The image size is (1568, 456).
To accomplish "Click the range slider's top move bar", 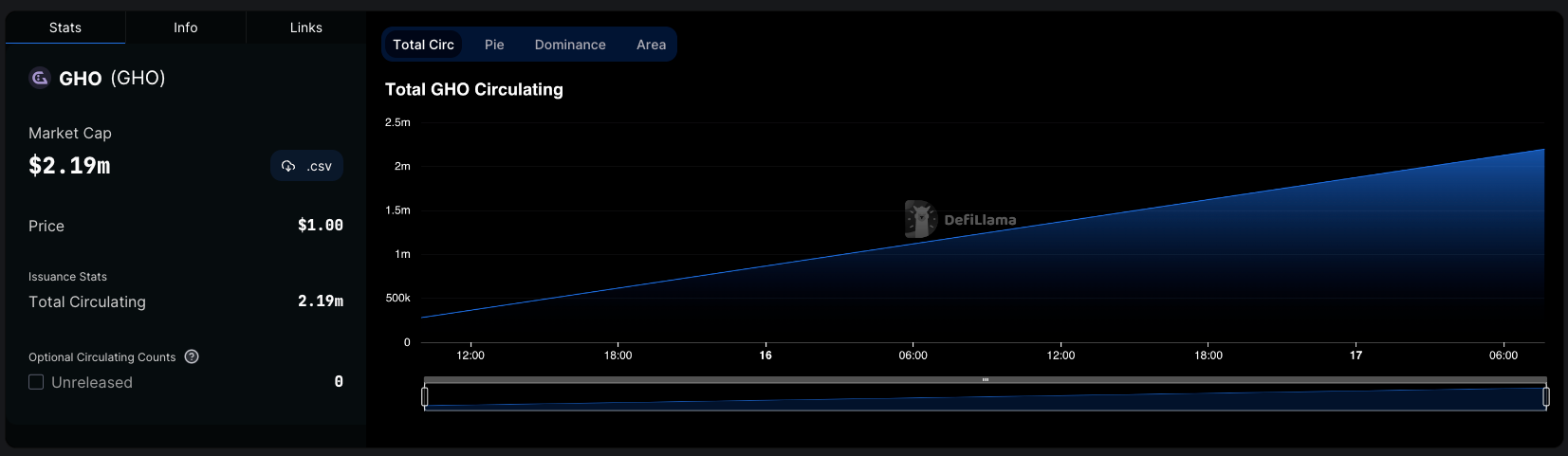I will pos(986,379).
